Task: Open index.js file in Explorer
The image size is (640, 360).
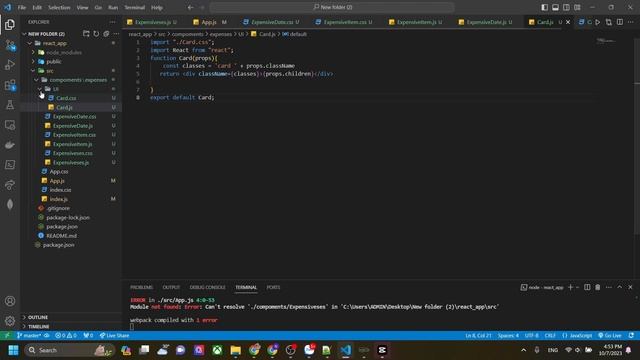Action: pyautogui.click(x=59, y=199)
